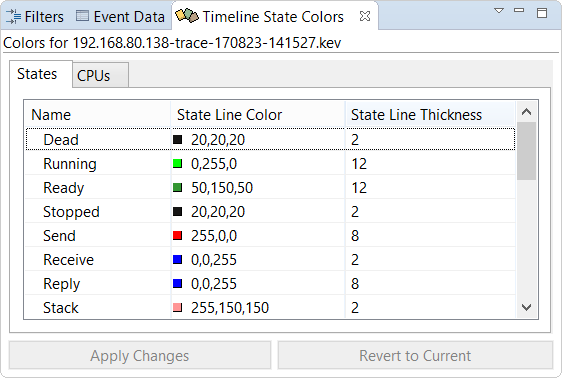This screenshot has height=378, width=562.
Task: Sort by Name column header
Action: pyautogui.click(x=98, y=115)
